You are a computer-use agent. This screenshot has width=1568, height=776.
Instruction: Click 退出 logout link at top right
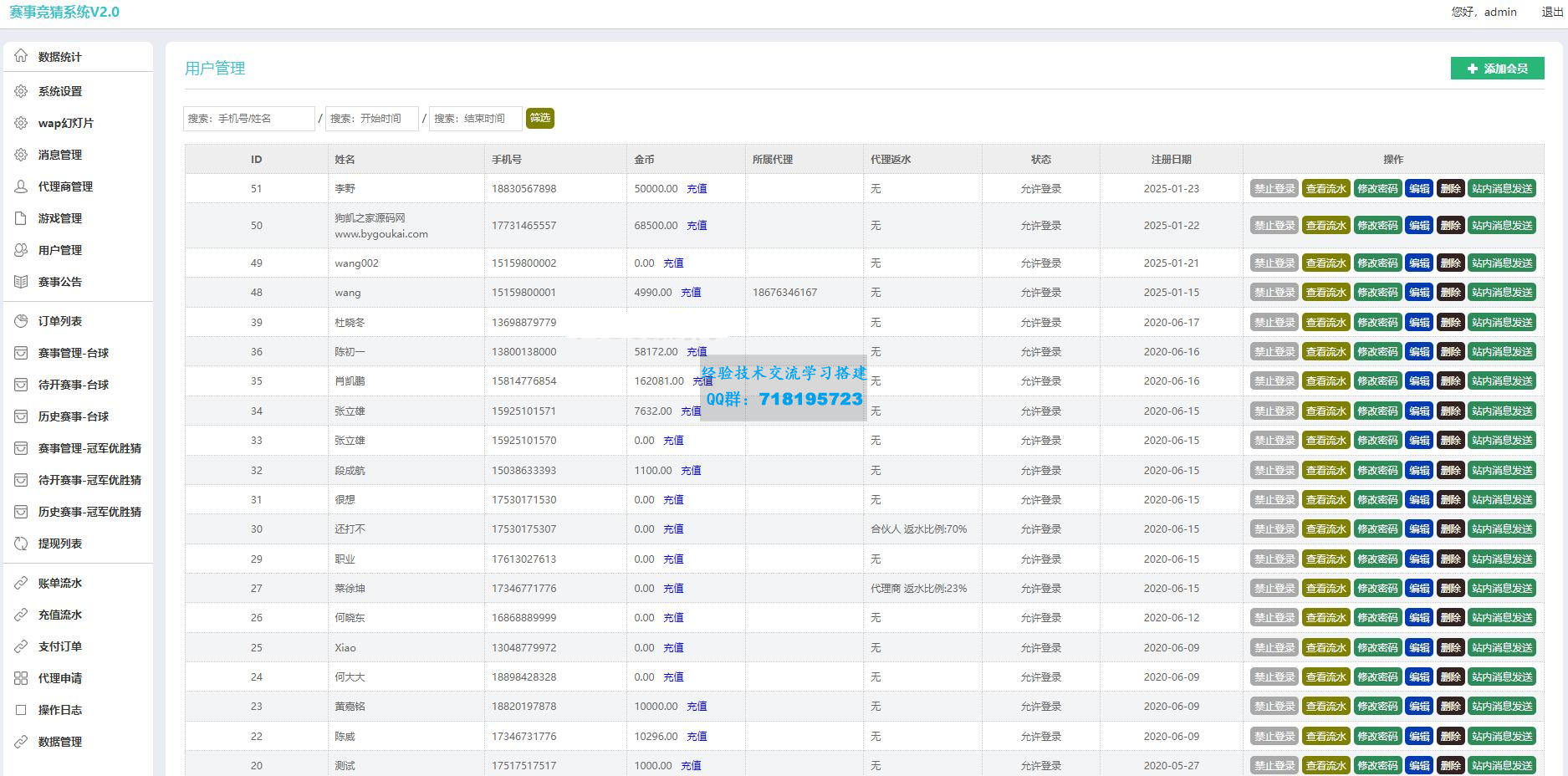click(x=1552, y=12)
